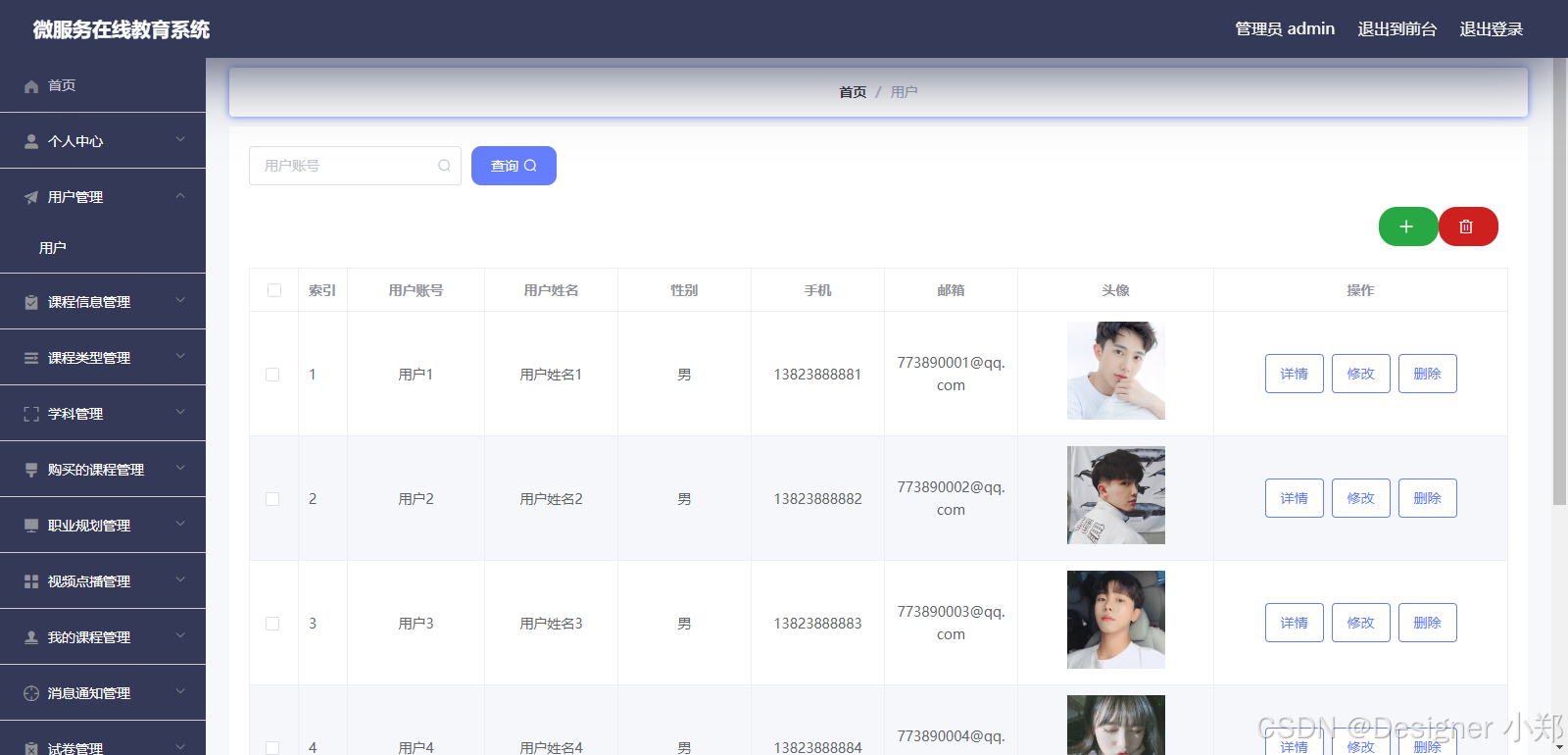This screenshot has width=1568, height=755.
Task: Select the 用户 submenu item
Action: (x=103, y=248)
